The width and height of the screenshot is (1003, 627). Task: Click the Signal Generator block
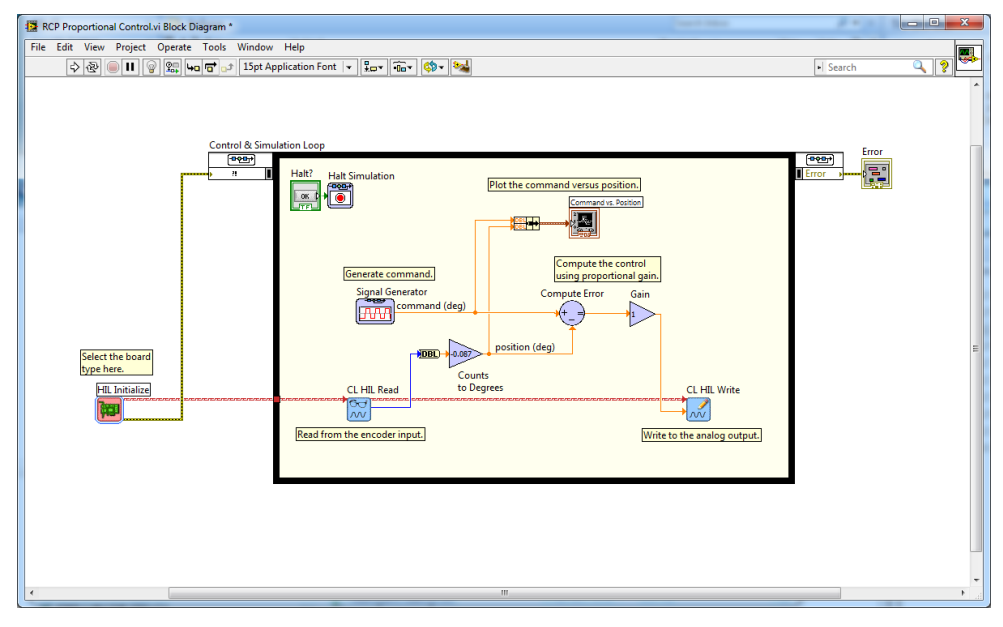pyautogui.click(x=376, y=312)
